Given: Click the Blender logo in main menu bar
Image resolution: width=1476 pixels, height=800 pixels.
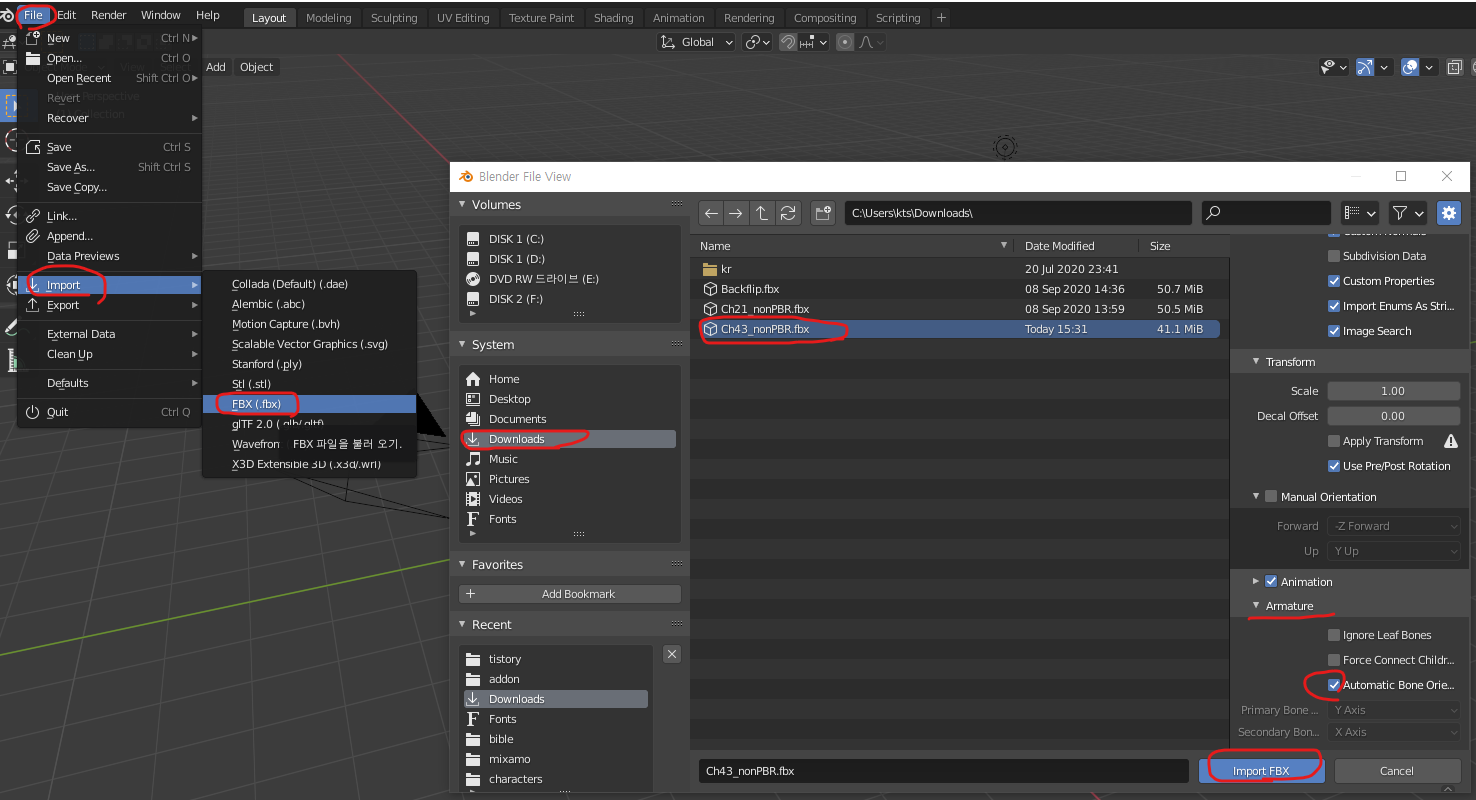Looking at the screenshot, I should (8, 15).
